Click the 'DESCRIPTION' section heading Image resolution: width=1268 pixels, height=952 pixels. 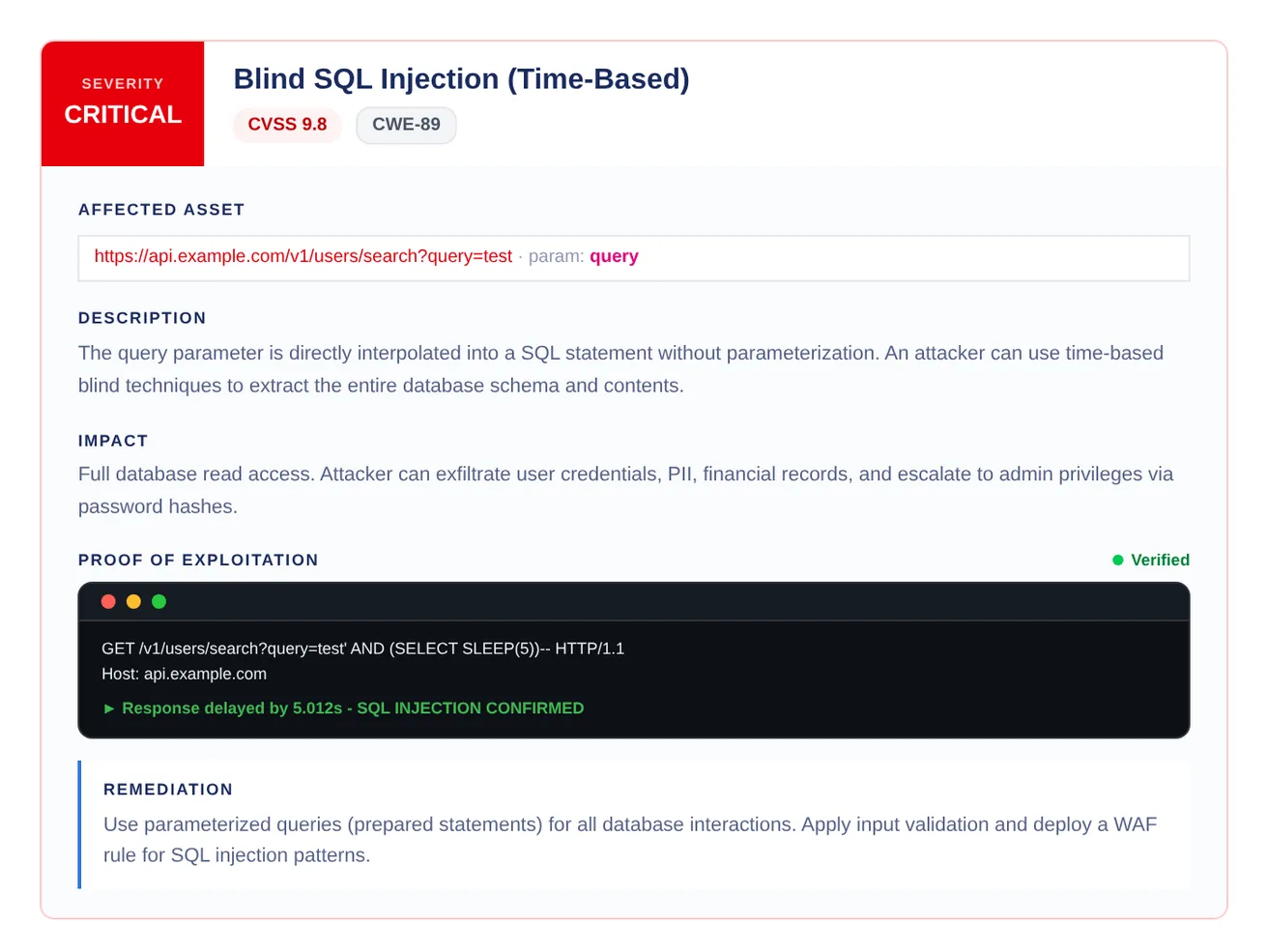coord(142,318)
